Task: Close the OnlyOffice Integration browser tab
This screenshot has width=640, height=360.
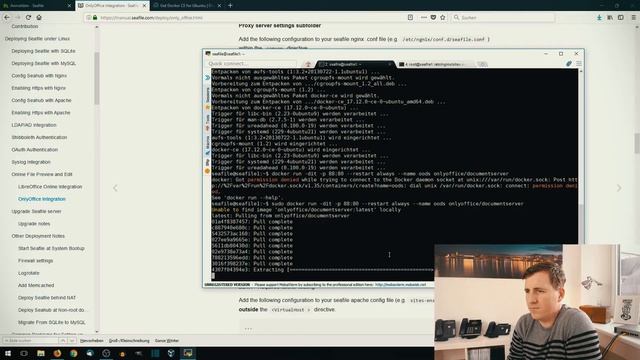Action: click(144, 6)
